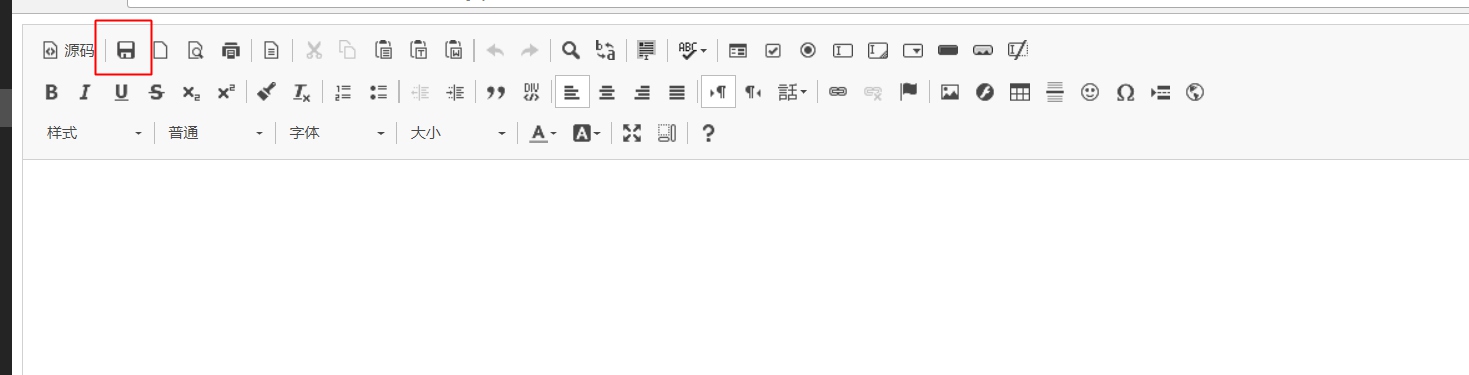
Task: Insert a numbered list
Action: 343,92
